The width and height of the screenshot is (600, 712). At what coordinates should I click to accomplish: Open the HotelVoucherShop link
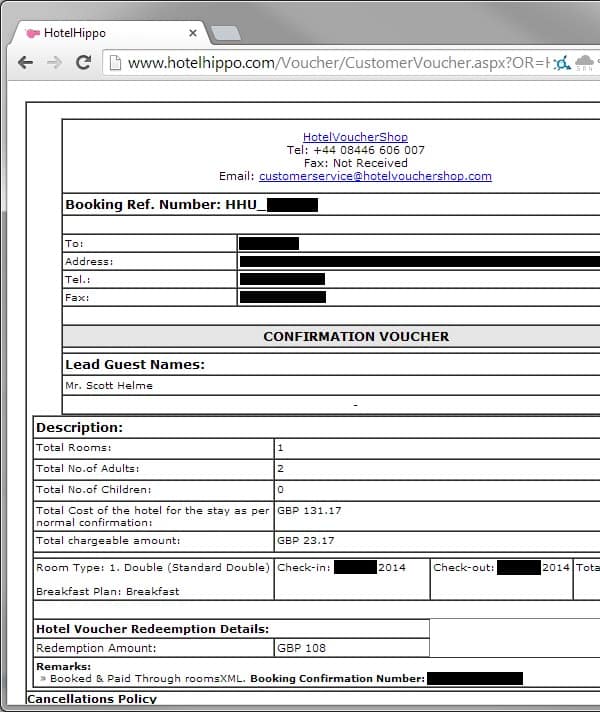[x=355, y=137]
